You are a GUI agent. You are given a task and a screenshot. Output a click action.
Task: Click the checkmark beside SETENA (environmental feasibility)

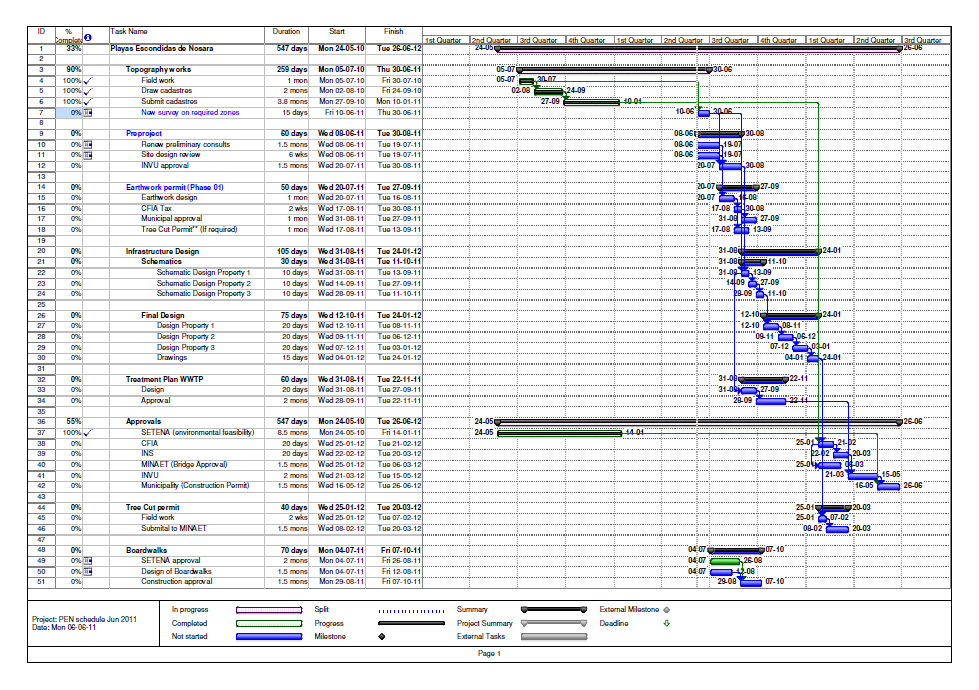[88, 433]
